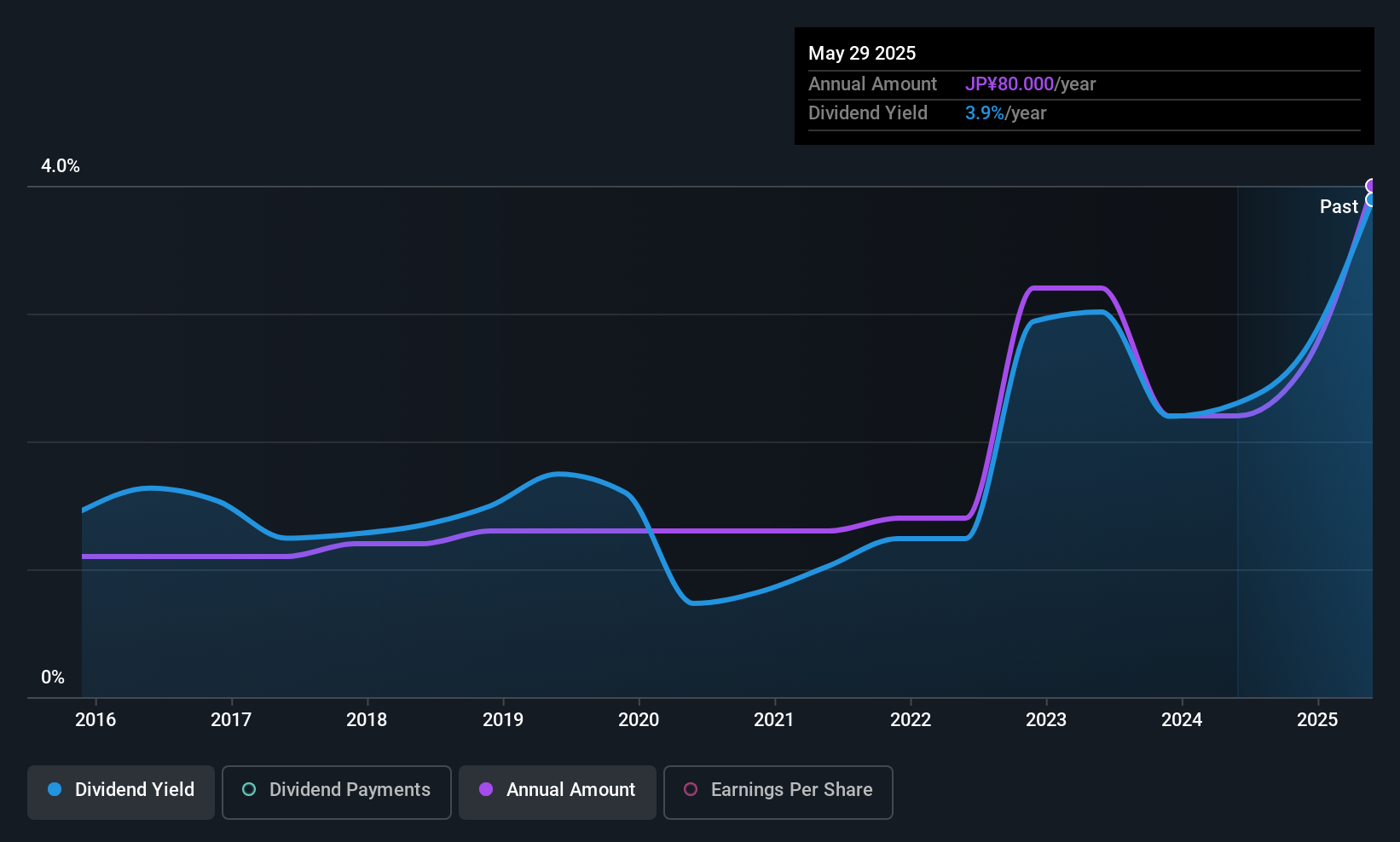This screenshot has height=842, width=1400.
Task: Enable the Dividend Payments series
Action: pos(337,792)
